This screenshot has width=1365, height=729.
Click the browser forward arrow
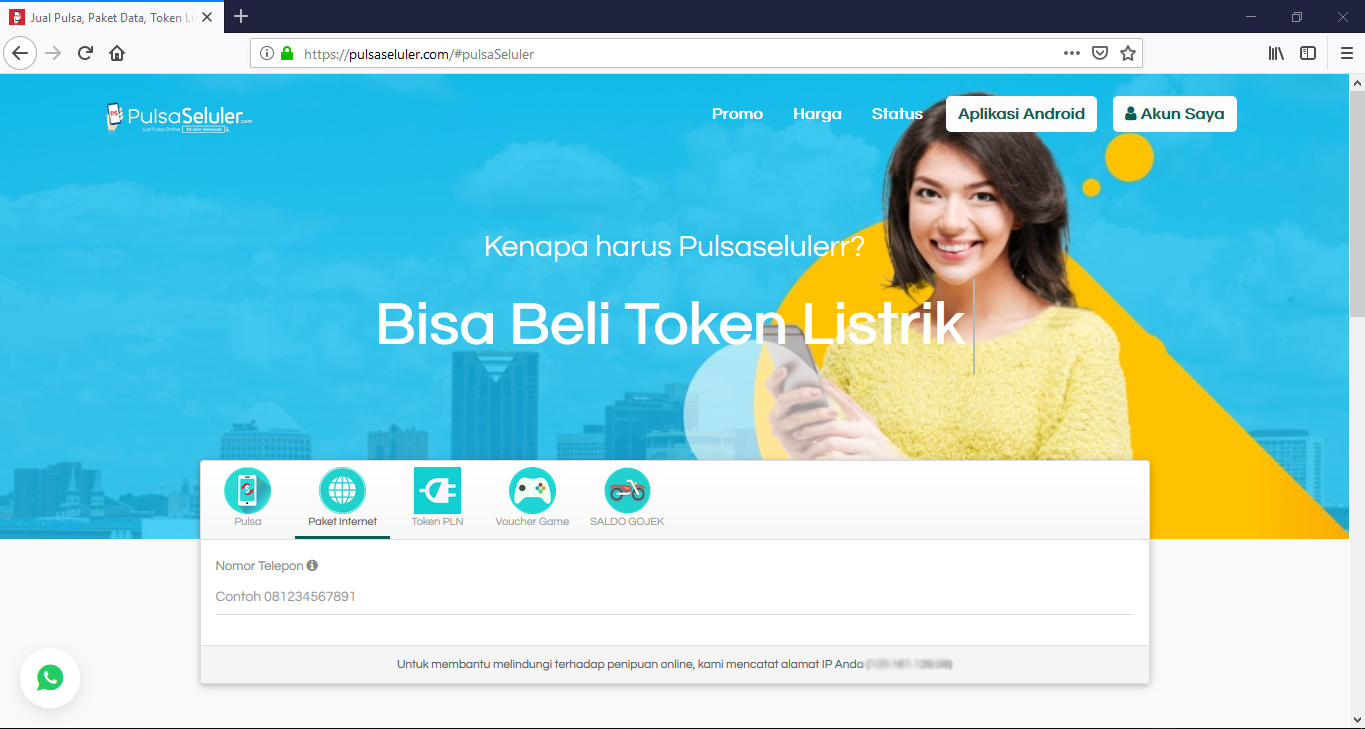click(x=53, y=54)
